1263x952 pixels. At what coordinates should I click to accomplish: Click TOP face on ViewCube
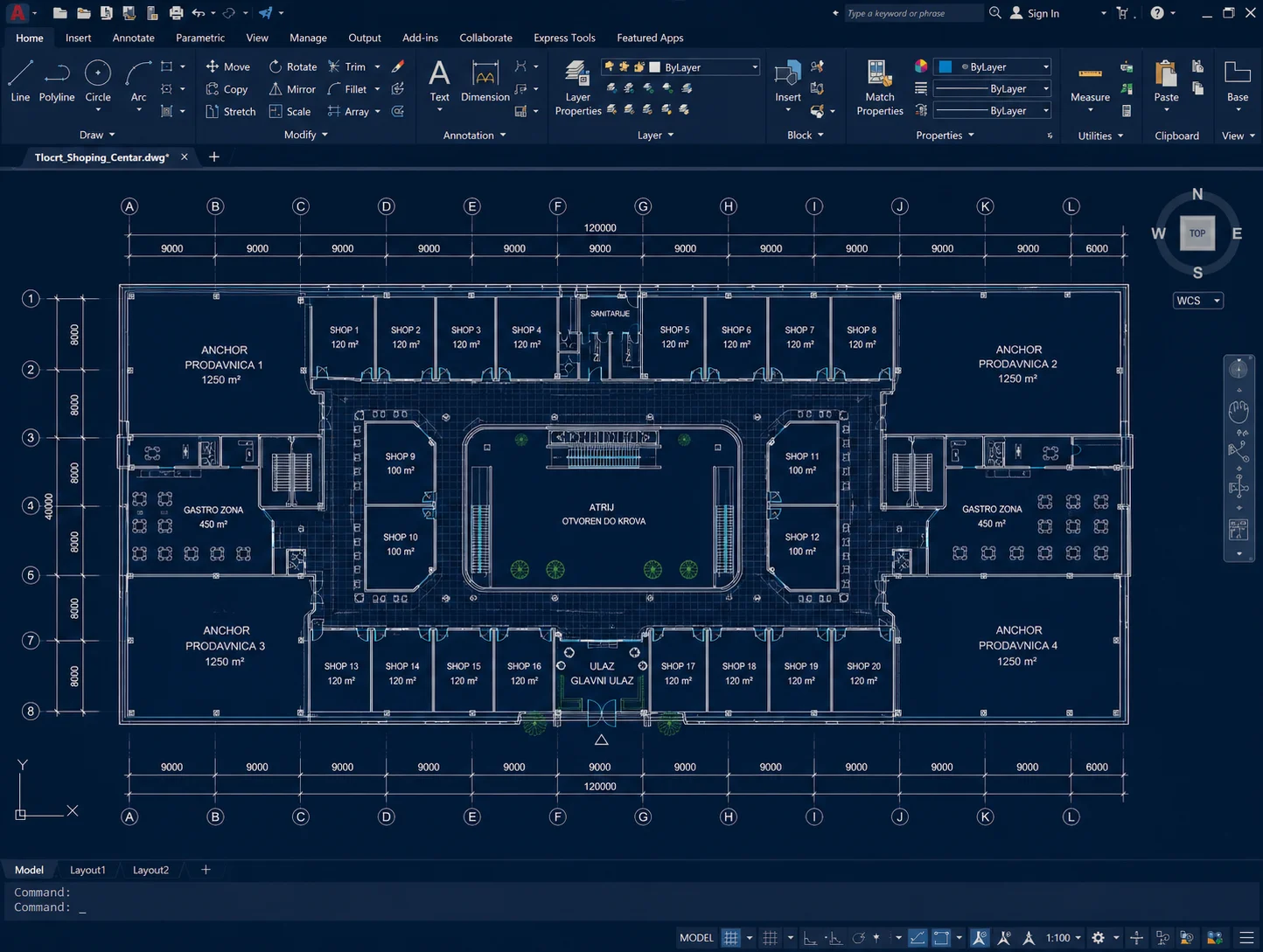(1197, 233)
